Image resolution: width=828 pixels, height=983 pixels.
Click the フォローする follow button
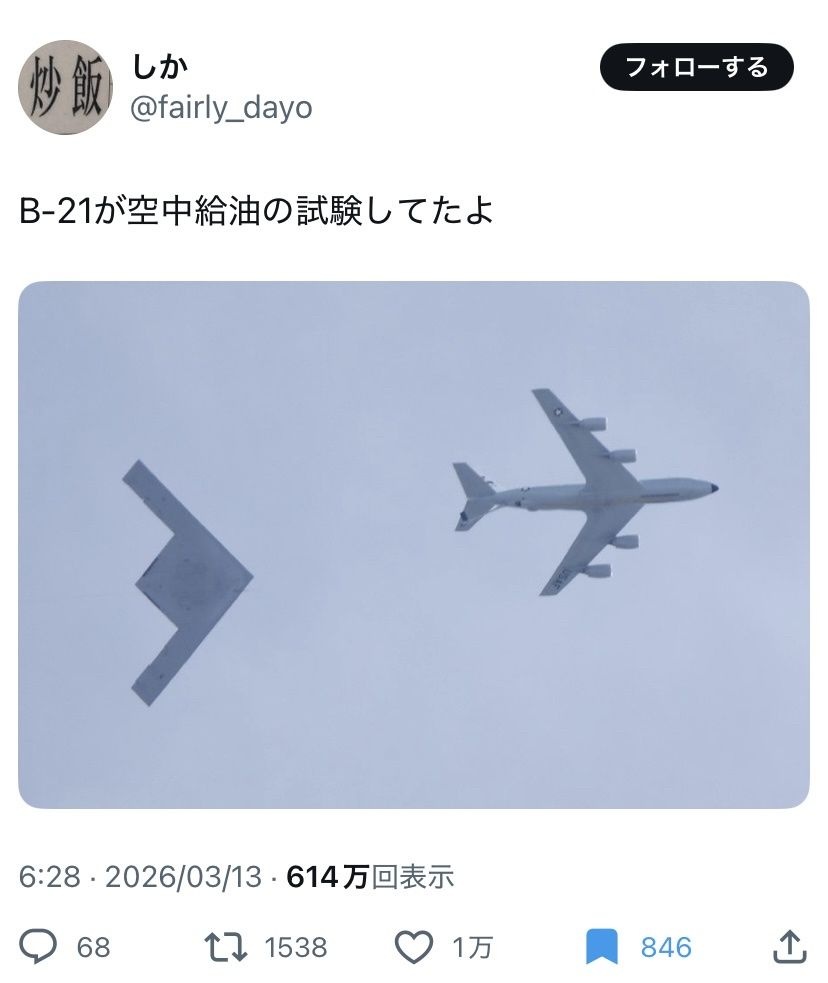tap(696, 67)
